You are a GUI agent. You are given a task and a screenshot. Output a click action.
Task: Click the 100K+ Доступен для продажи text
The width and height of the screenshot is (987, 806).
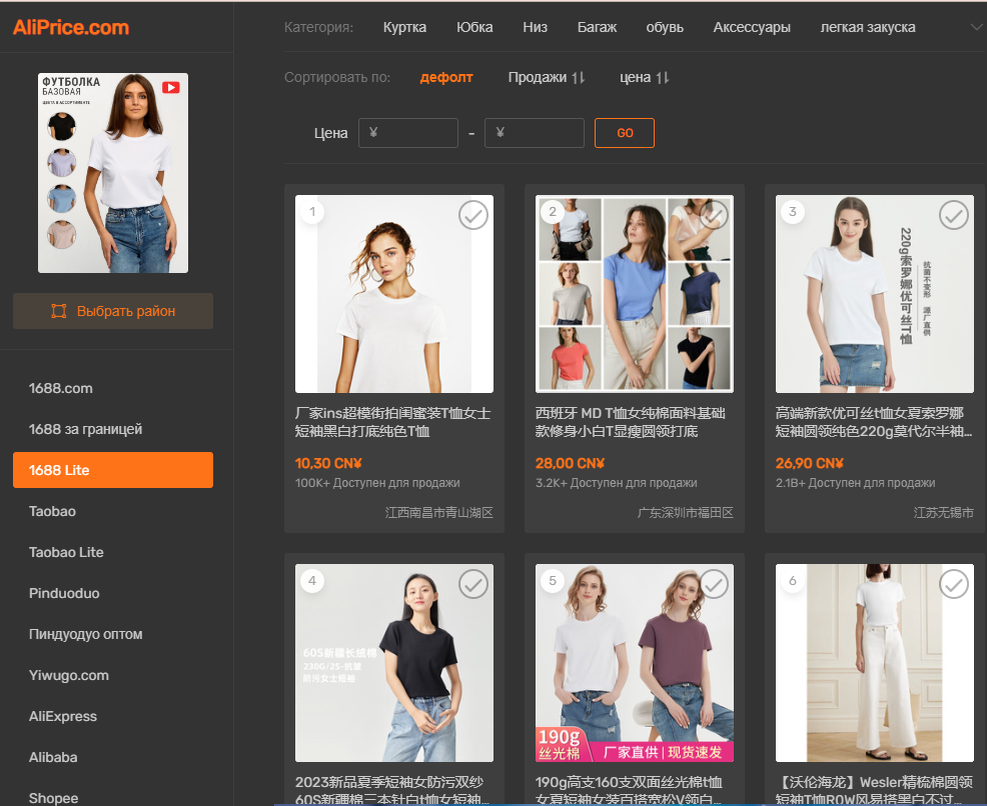[378, 483]
